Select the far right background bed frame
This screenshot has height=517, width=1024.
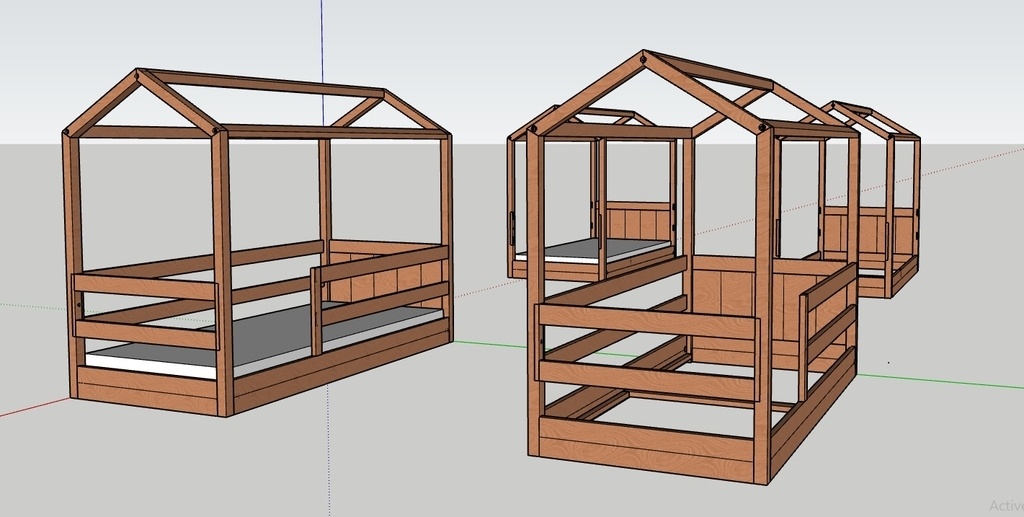(872, 199)
